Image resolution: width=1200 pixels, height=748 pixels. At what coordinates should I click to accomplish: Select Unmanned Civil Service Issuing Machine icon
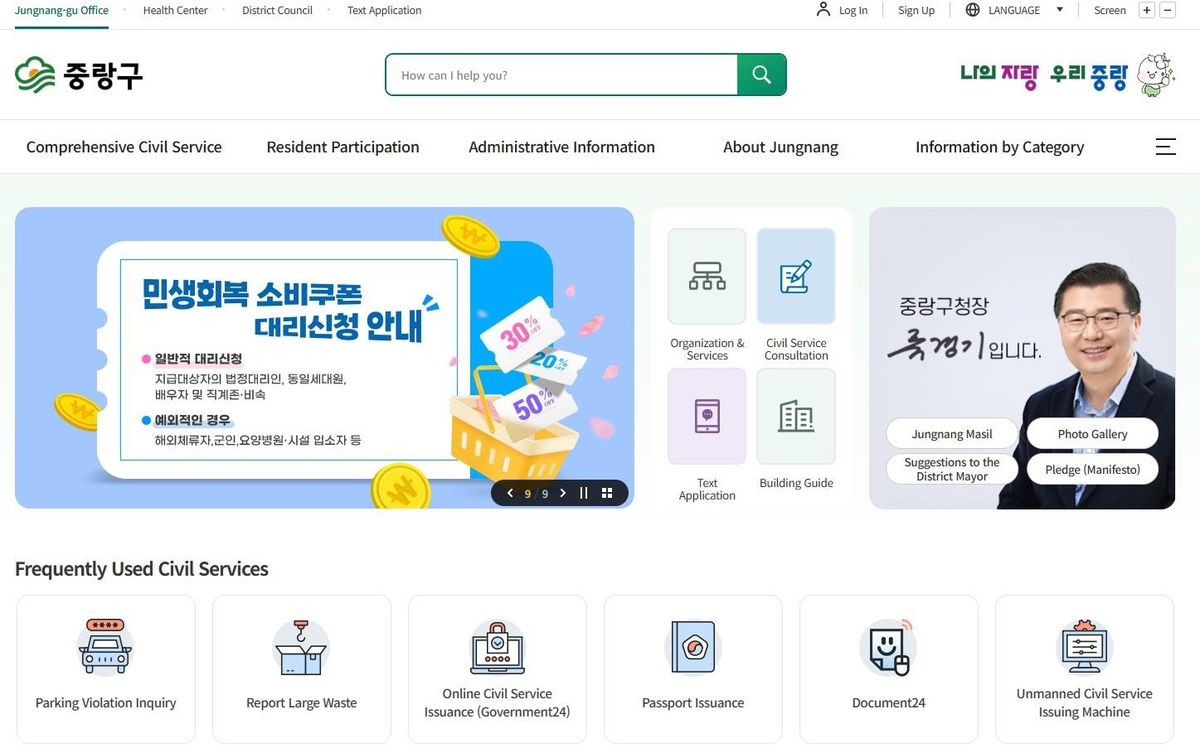coord(1084,647)
